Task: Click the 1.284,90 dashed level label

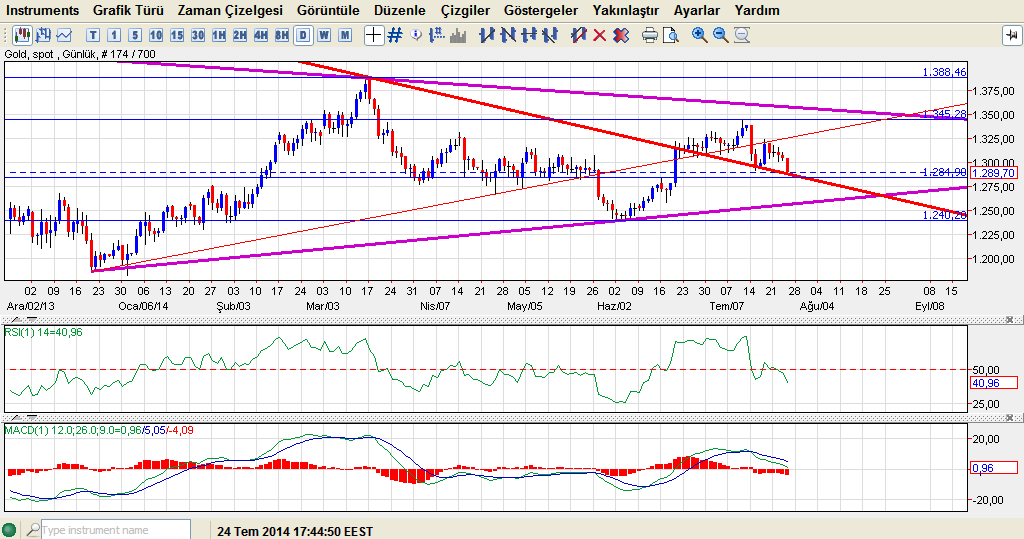Action: pos(944,172)
